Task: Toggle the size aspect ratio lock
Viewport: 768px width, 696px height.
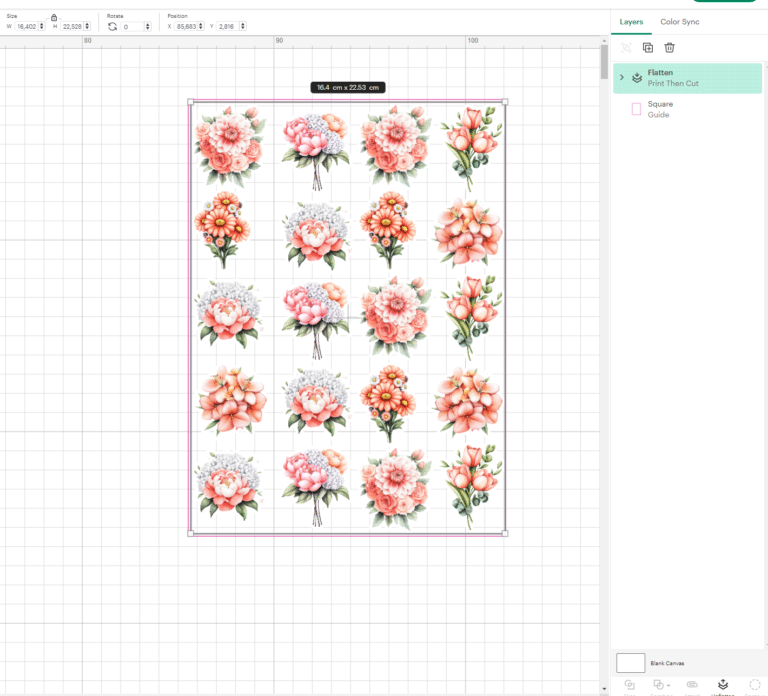Action: pos(54,18)
